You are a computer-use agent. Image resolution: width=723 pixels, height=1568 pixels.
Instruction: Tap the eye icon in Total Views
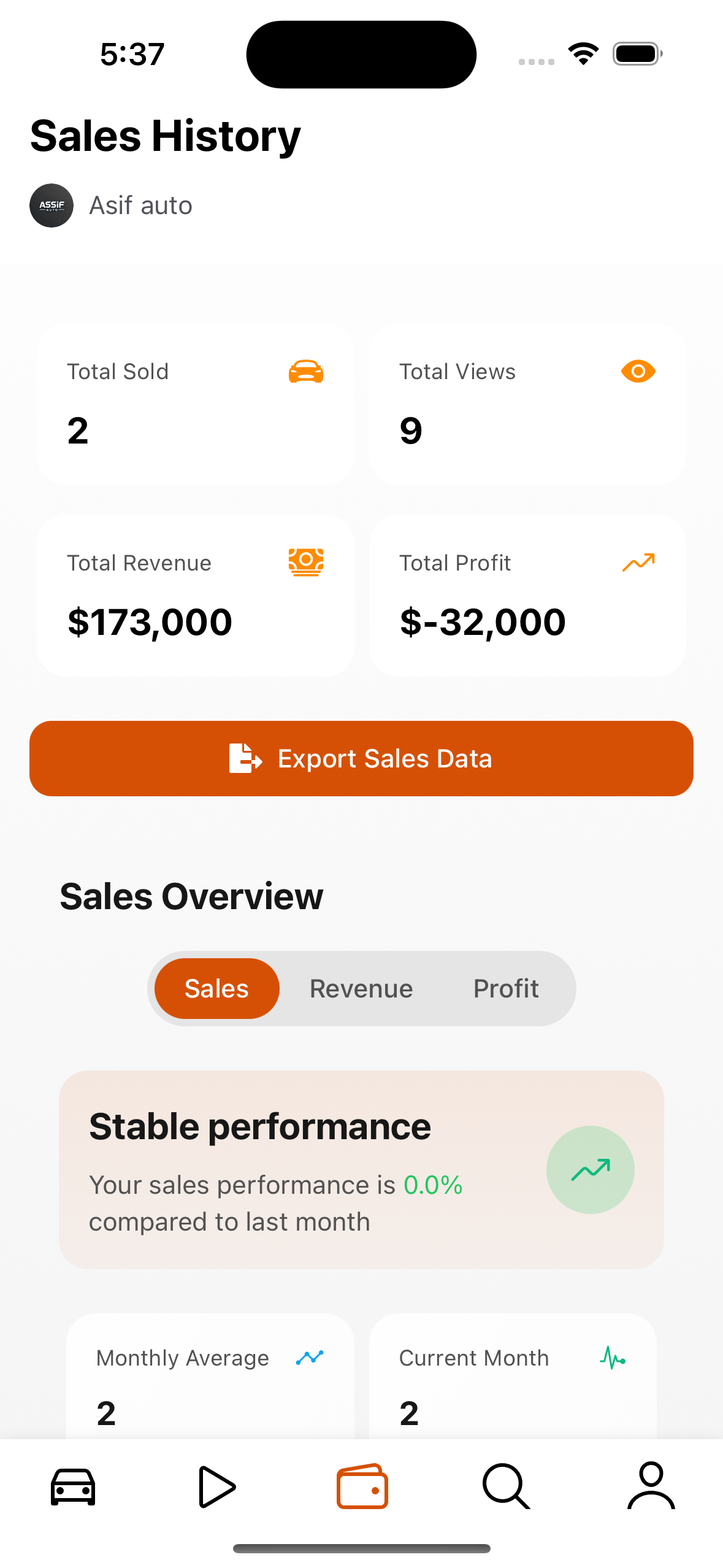pos(638,371)
